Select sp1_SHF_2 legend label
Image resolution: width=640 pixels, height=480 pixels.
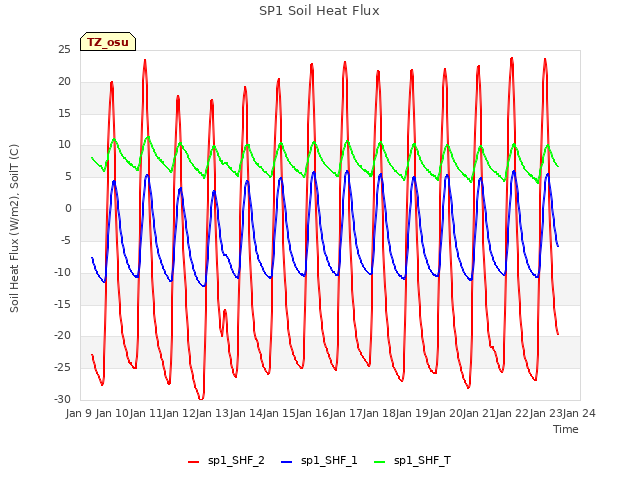[236, 460]
